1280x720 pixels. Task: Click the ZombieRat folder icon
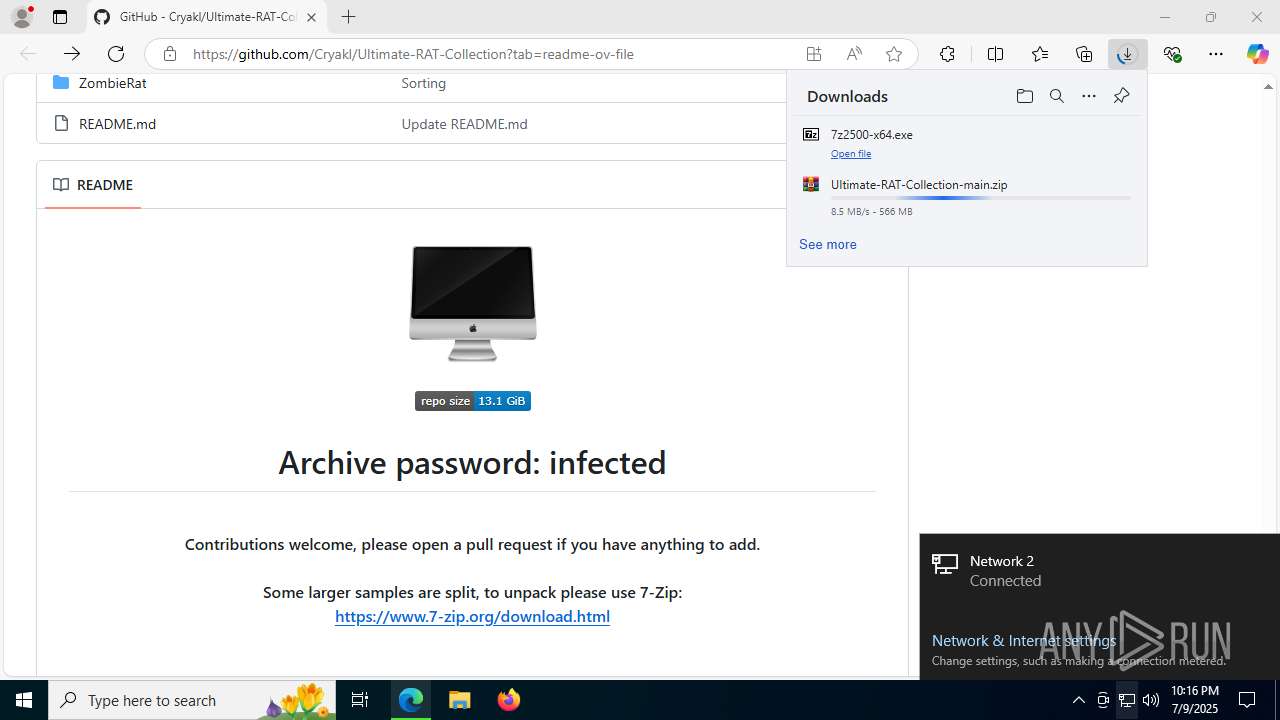coord(61,82)
